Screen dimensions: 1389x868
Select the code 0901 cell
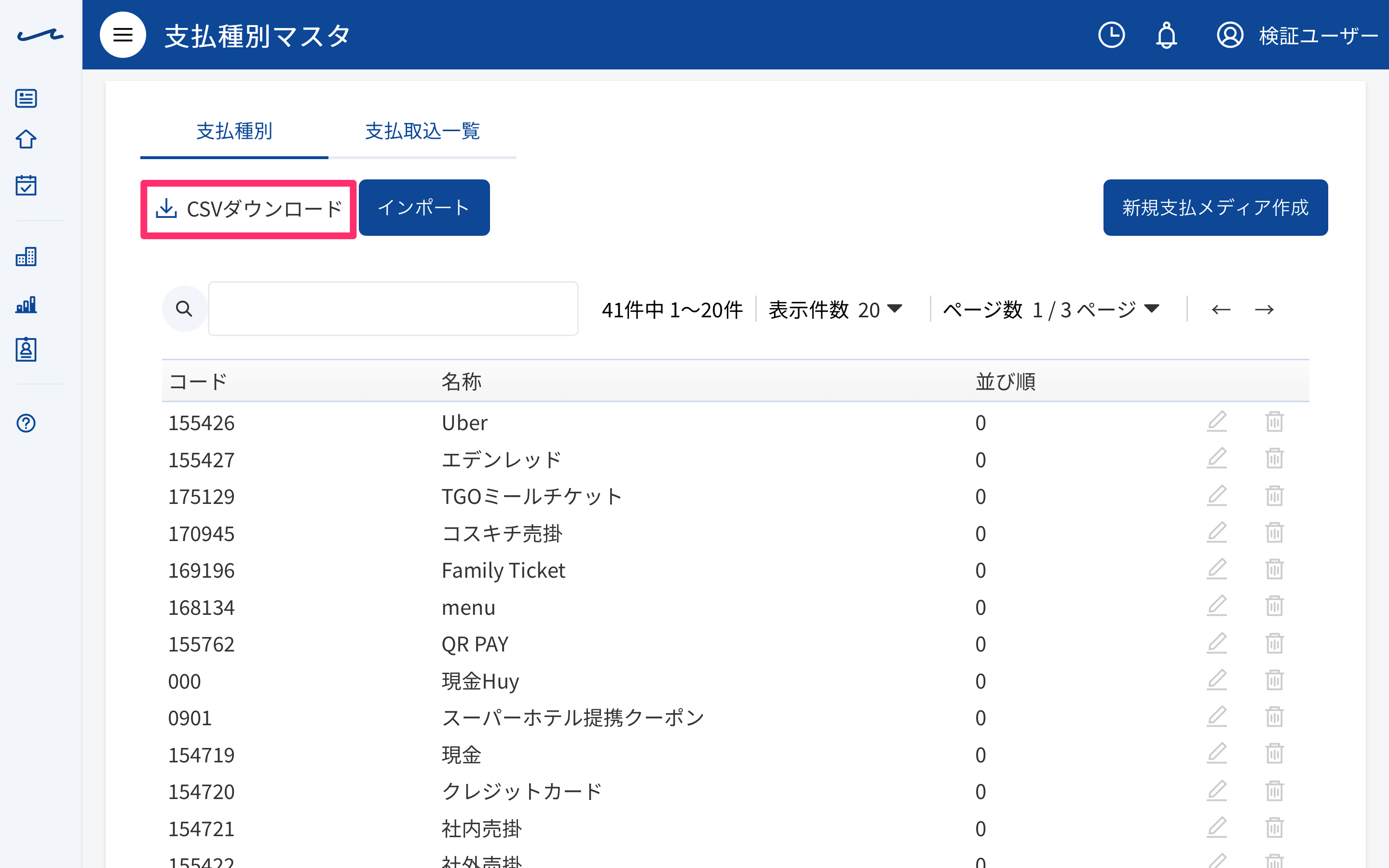[190, 718]
